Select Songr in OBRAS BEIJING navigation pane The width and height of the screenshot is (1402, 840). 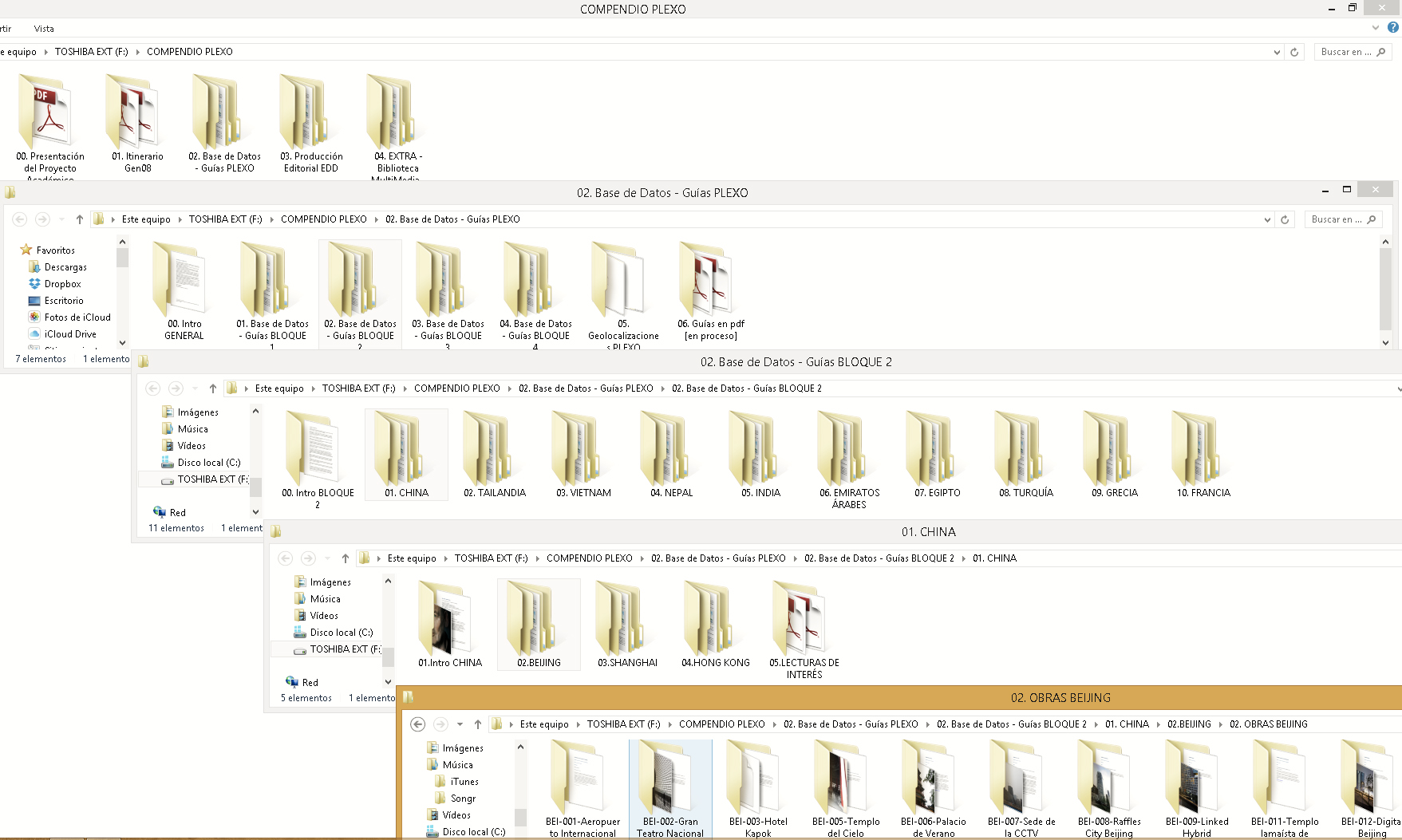[463, 799]
